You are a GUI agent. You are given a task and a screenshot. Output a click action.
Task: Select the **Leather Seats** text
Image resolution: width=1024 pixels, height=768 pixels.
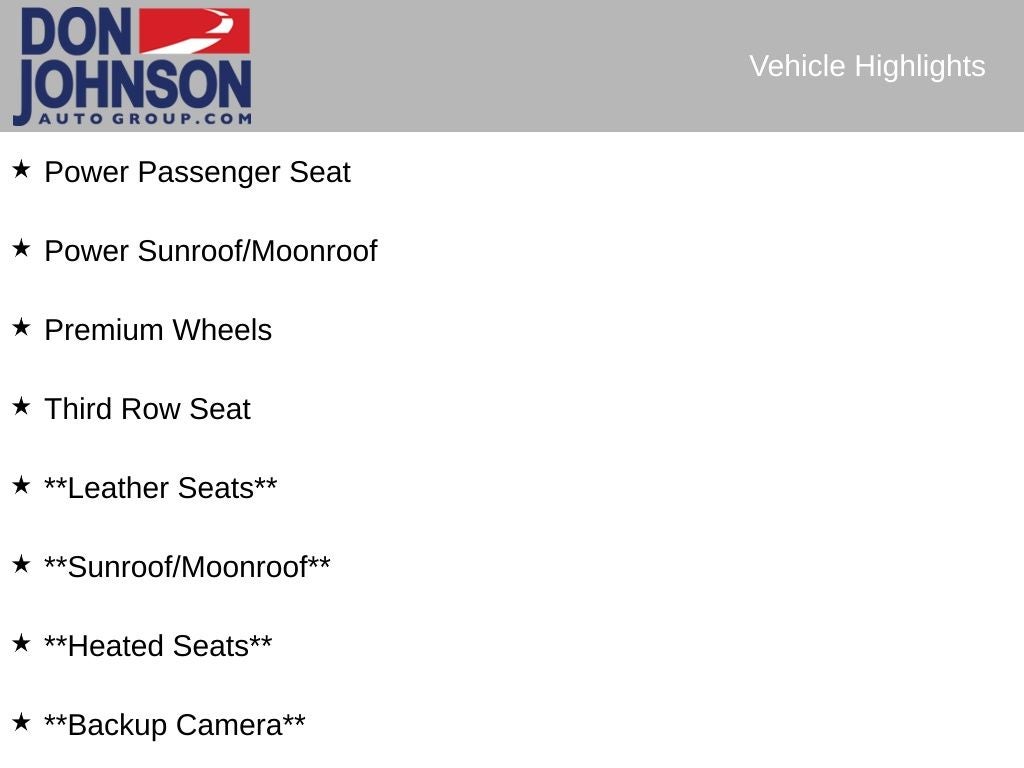[x=160, y=488]
